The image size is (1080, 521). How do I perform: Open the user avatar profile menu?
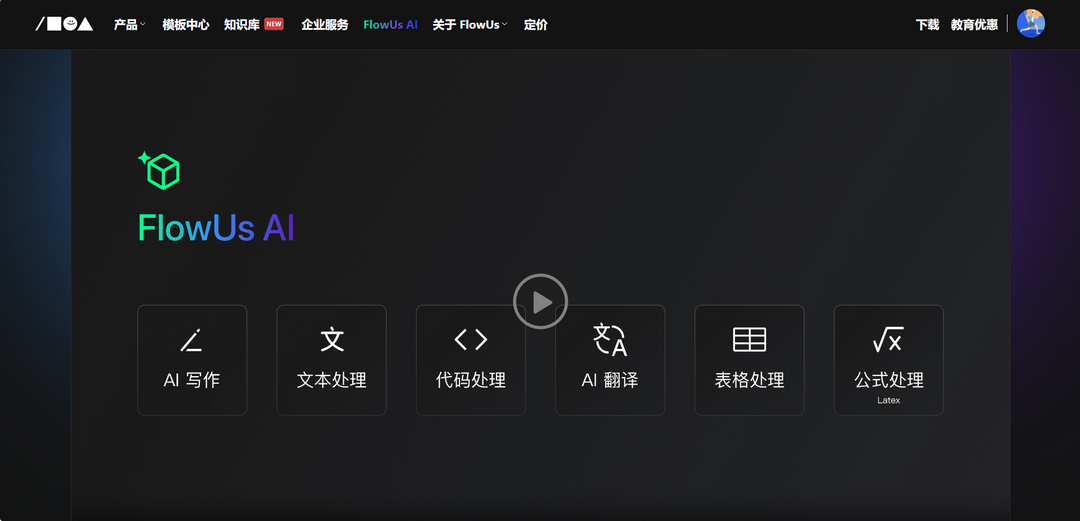[x=1031, y=23]
